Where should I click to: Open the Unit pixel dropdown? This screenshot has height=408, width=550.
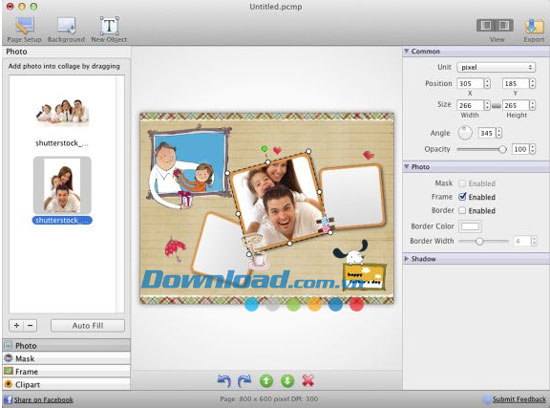(496, 67)
